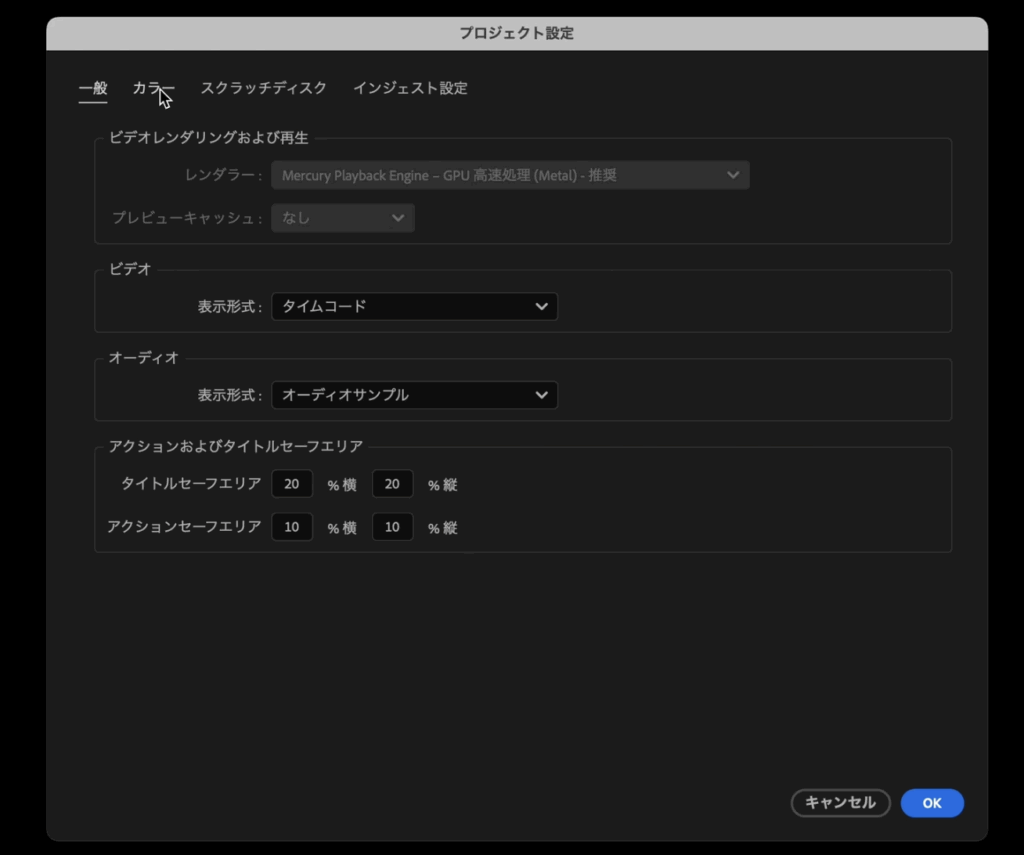Click the タイトルセーフエリア 横 percentage field
This screenshot has width=1024, height=855.
coord(292,484)
